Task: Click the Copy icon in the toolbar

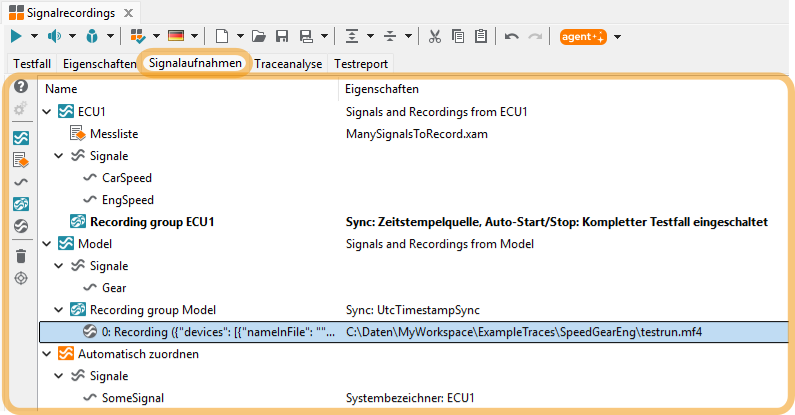Action: [458, 36]
